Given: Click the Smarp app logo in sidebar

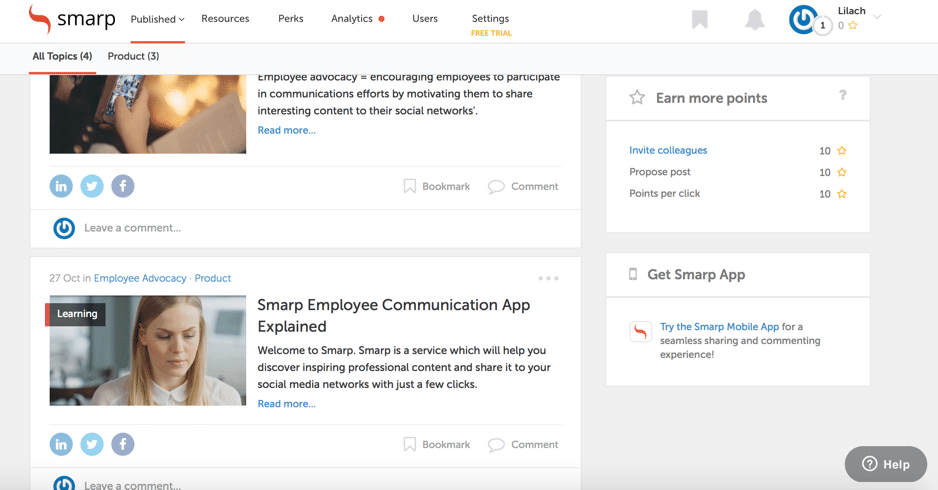Looking at the screenshot, I should [641, 331].
